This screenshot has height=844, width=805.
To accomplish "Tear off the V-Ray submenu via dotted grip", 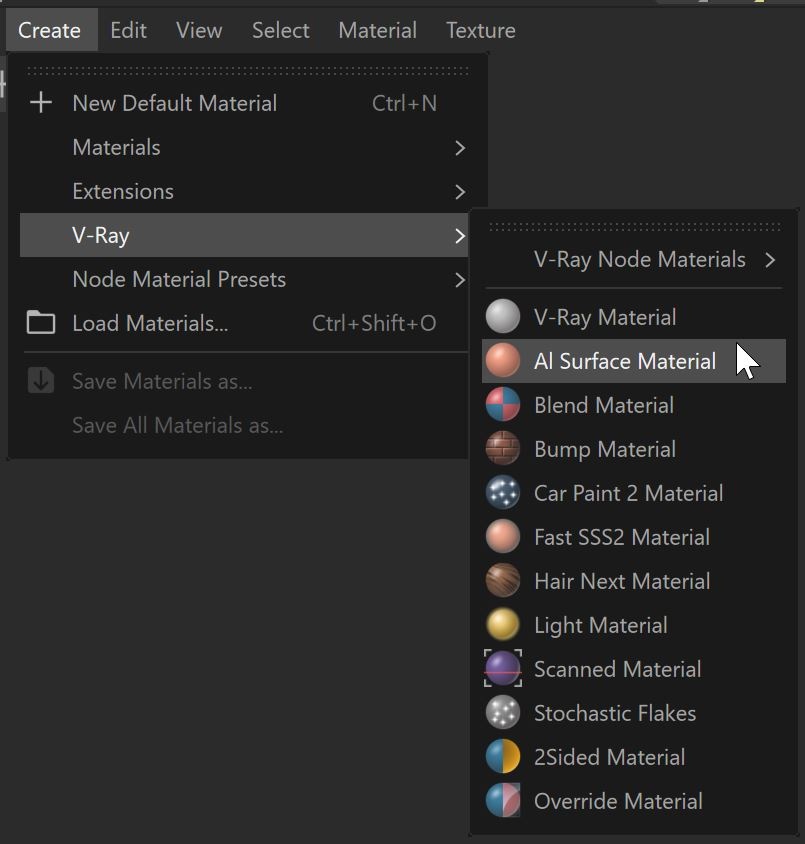I will tap(635, 227).
